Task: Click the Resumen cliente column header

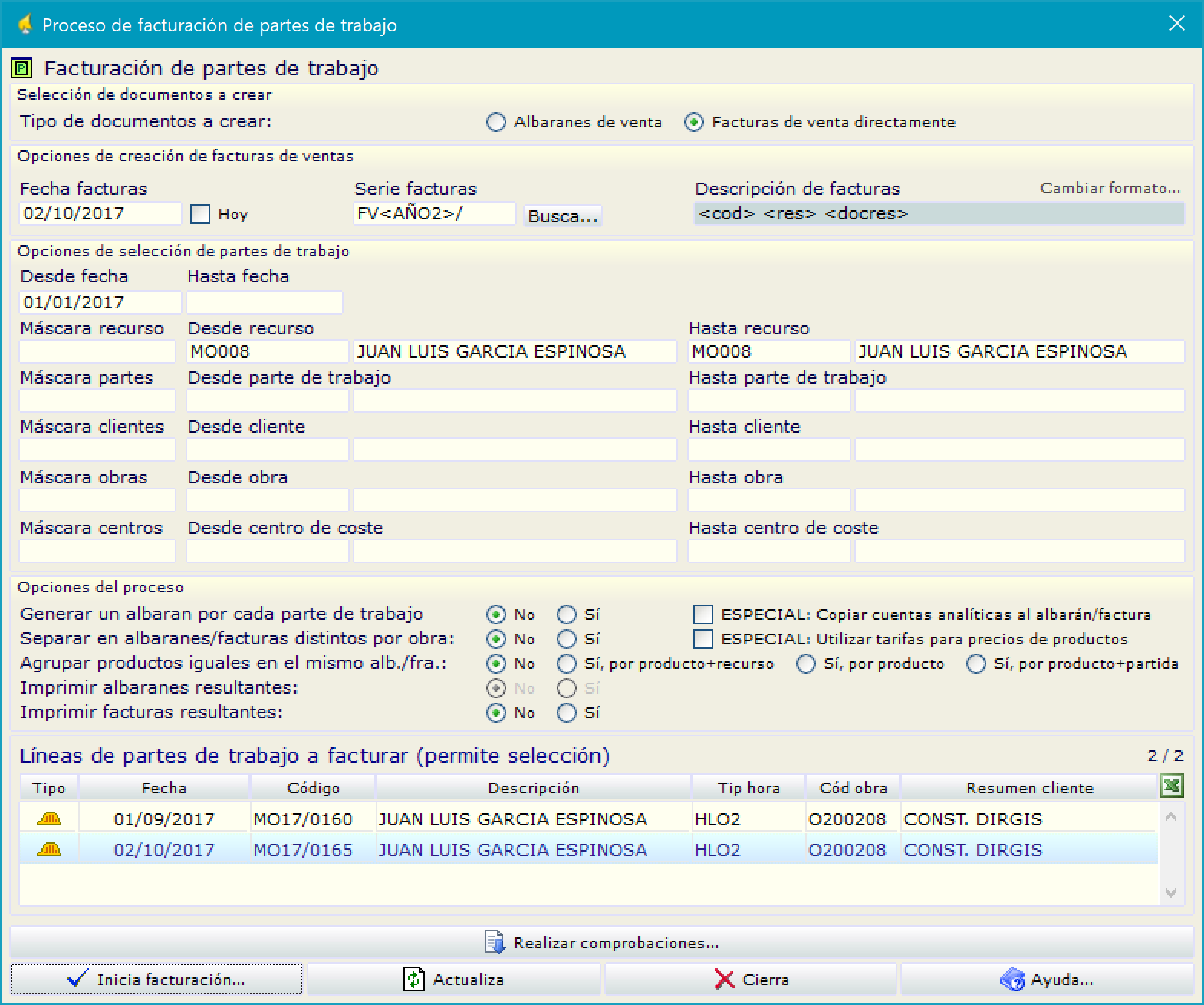Action: (x=1029, y=788)
